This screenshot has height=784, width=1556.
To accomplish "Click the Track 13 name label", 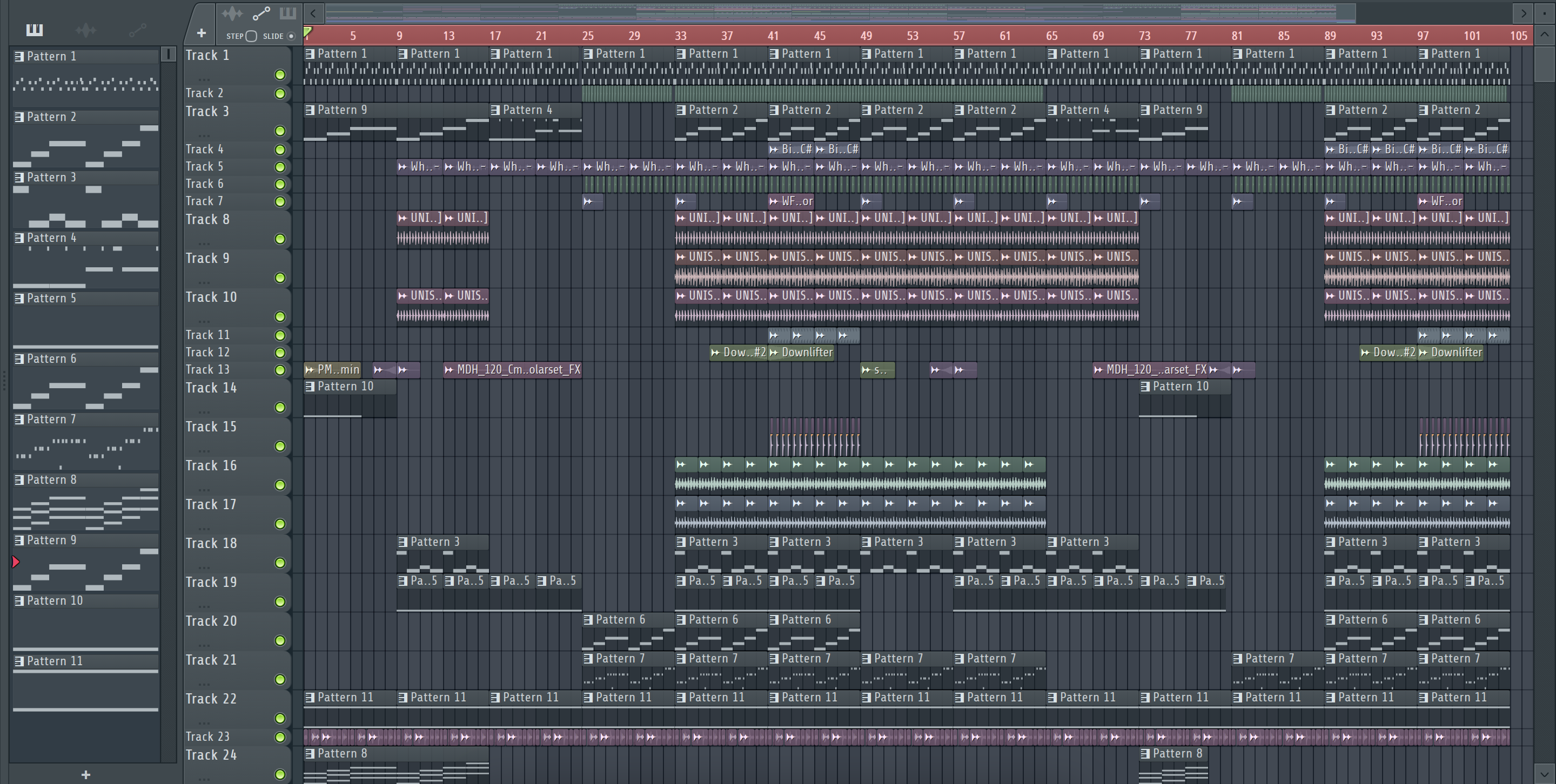I will [x=207, y=369].
